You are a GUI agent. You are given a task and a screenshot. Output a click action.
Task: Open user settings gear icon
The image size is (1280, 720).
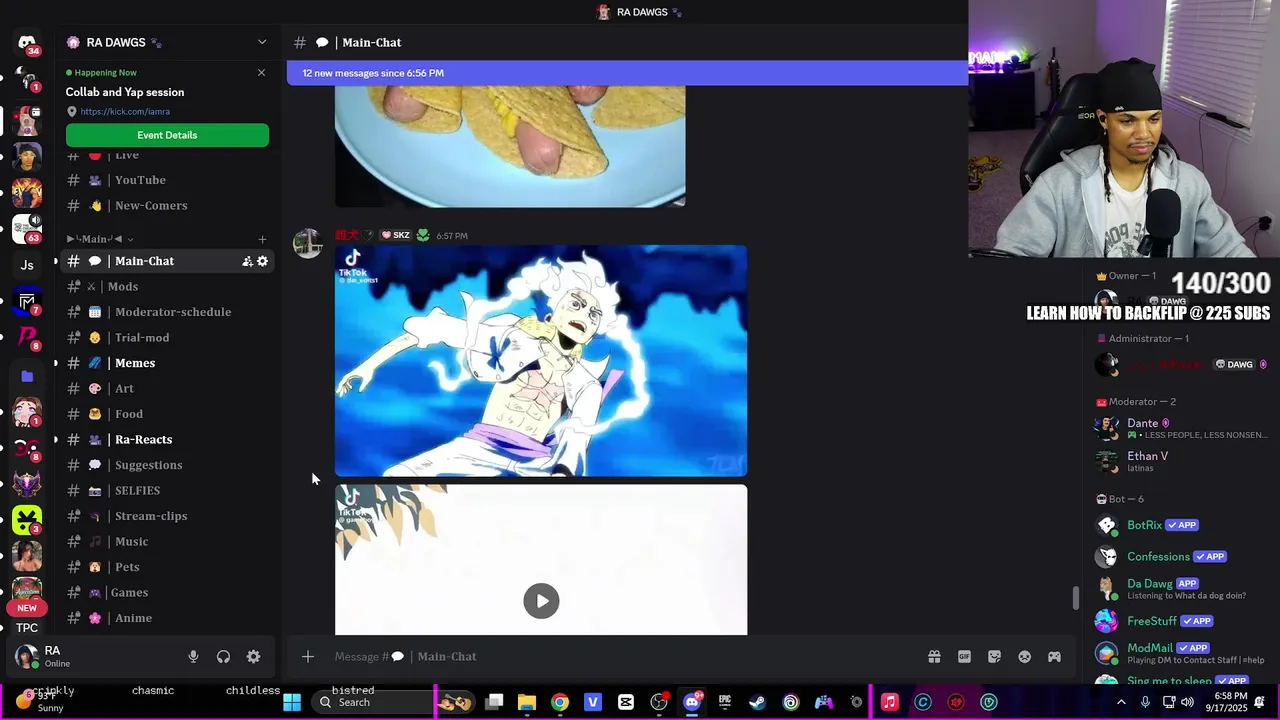point(253,657)
